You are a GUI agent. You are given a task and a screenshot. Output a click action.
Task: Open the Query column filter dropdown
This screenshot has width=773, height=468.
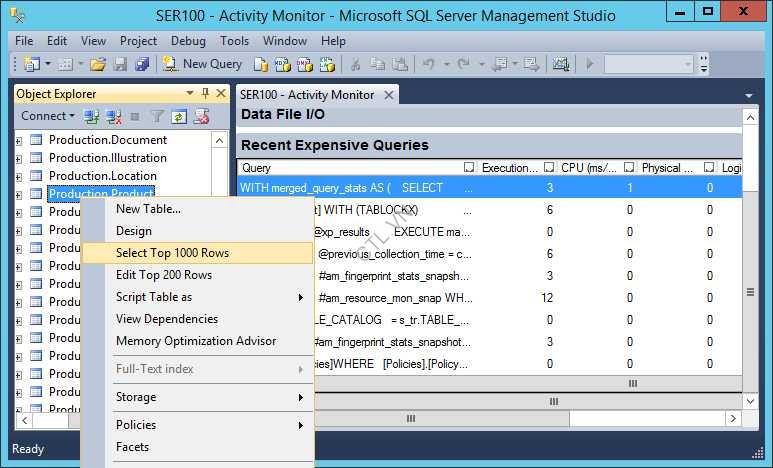(x=469, y=167)
